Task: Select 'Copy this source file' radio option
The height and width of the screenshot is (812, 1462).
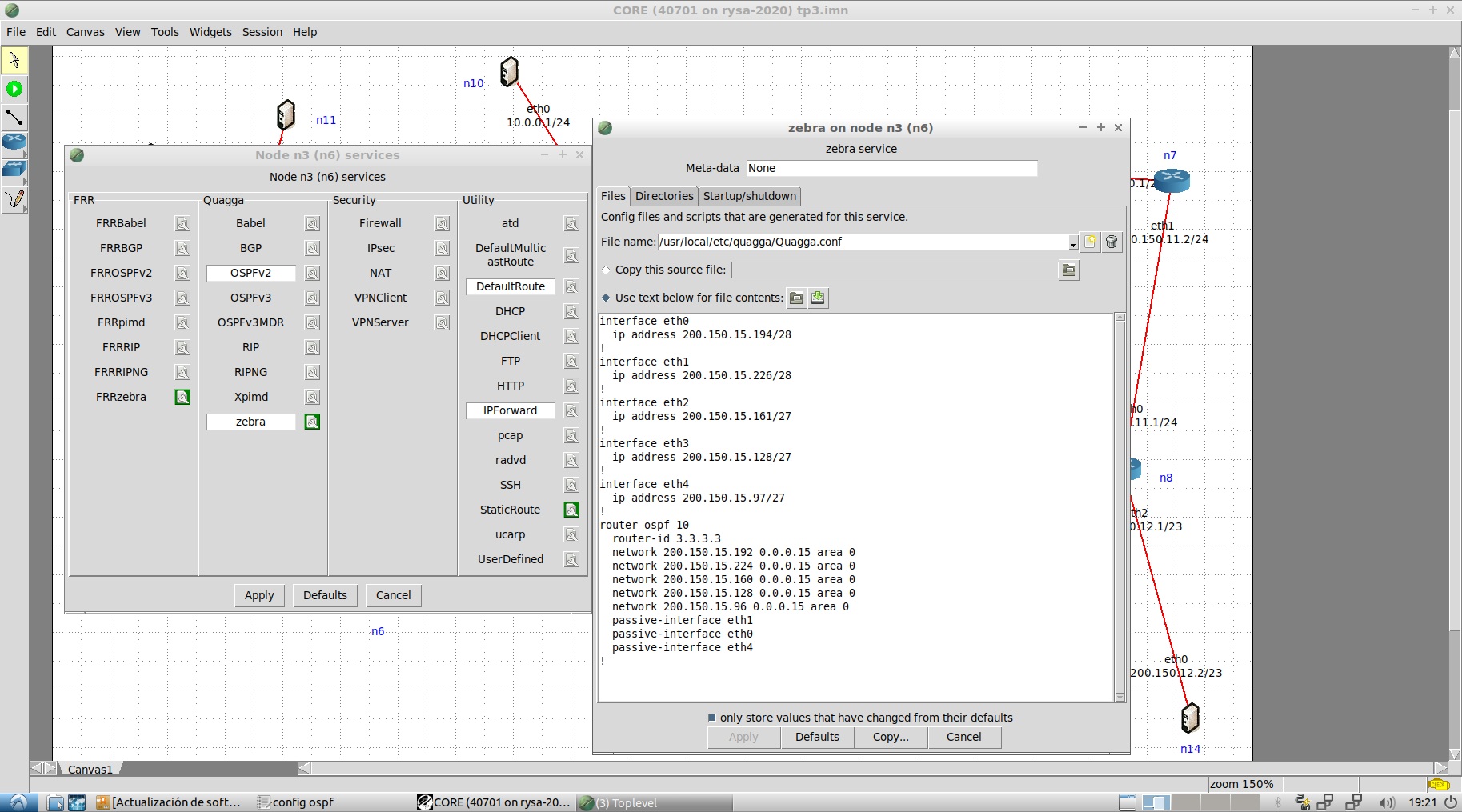Action: [606, 270]
